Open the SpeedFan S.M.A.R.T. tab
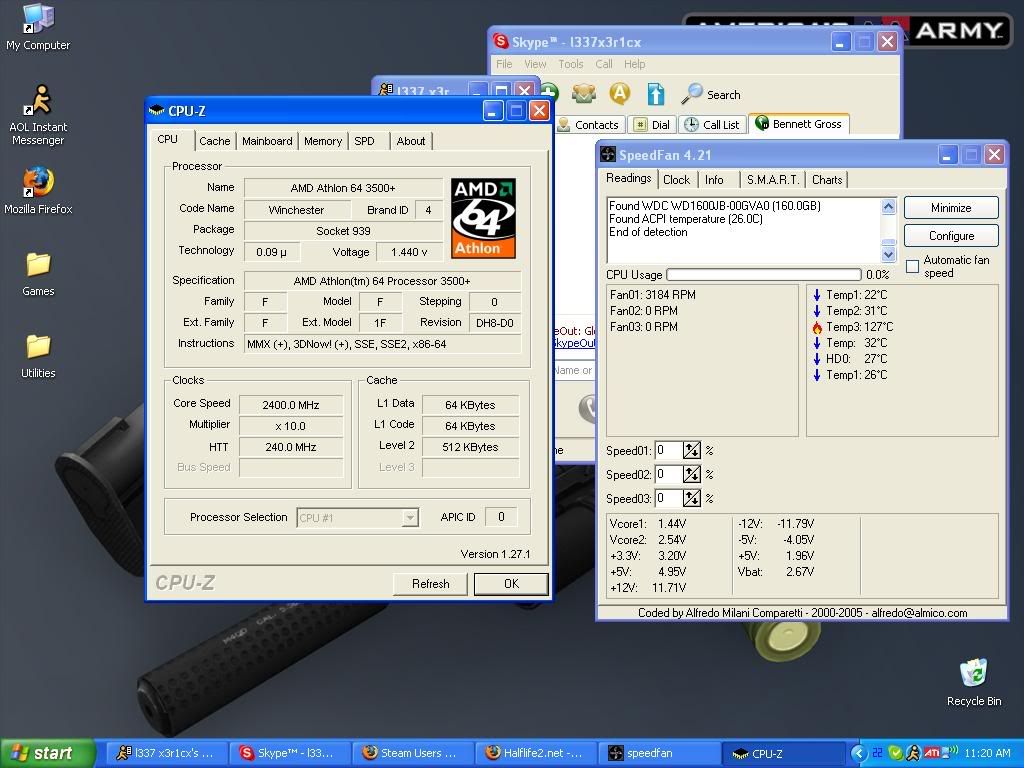 [x=773, y=180]
